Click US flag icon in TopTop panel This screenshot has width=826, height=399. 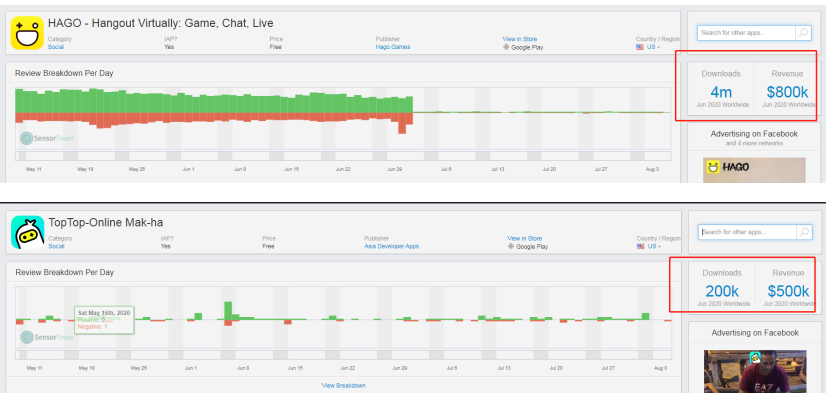pos(641,246)
